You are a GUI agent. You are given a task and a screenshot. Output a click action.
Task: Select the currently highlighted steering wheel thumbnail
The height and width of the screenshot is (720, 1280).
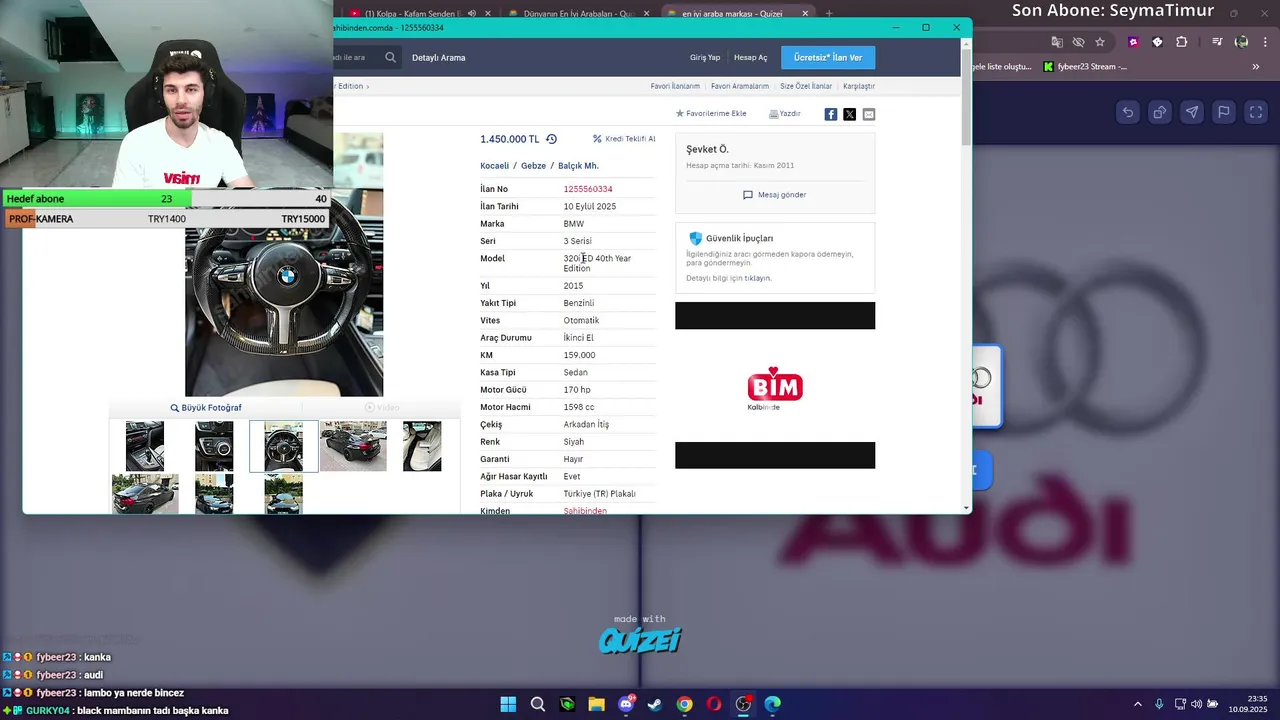coord(284,446)
